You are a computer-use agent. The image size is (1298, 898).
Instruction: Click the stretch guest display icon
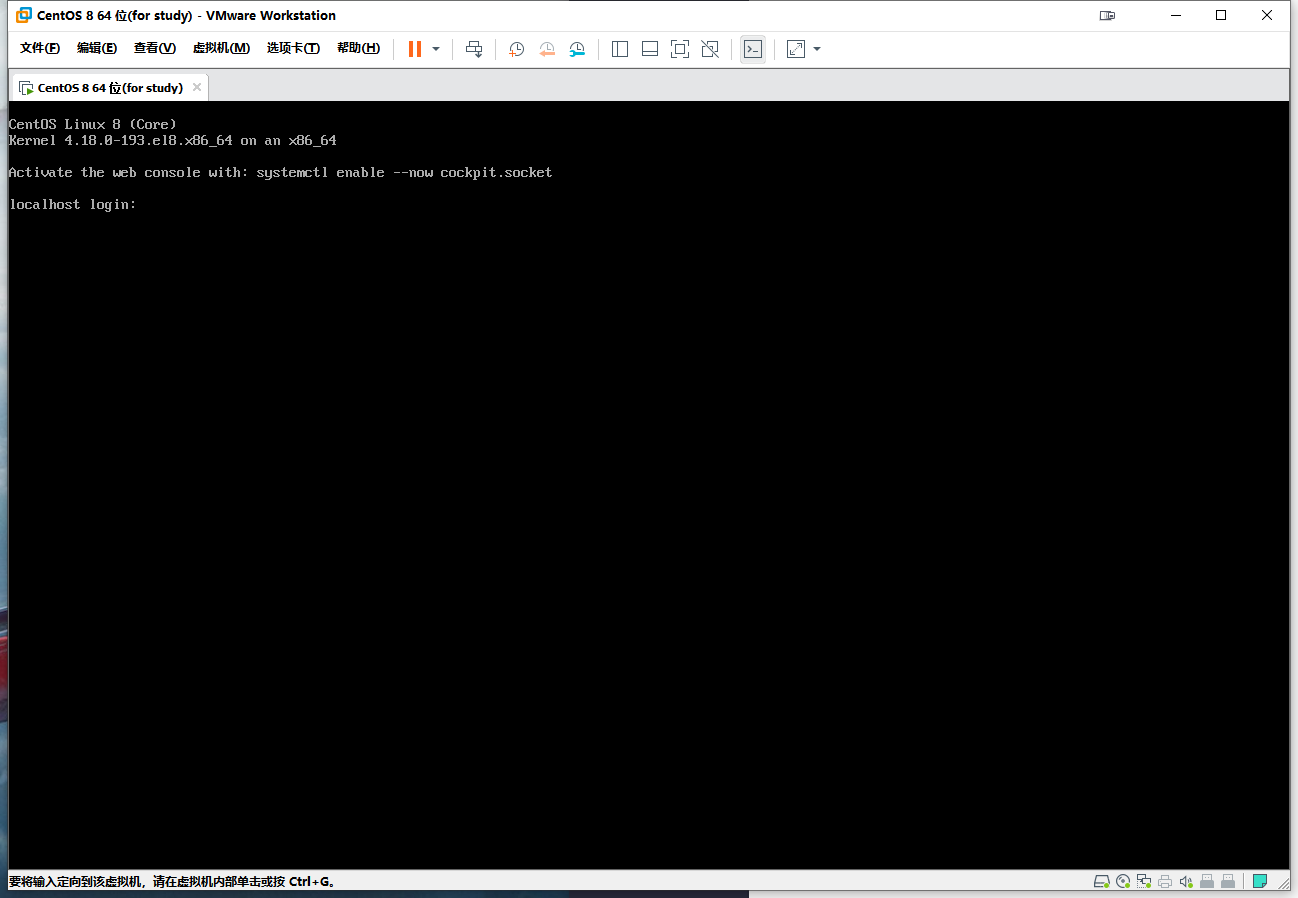(x=796, y=49)
